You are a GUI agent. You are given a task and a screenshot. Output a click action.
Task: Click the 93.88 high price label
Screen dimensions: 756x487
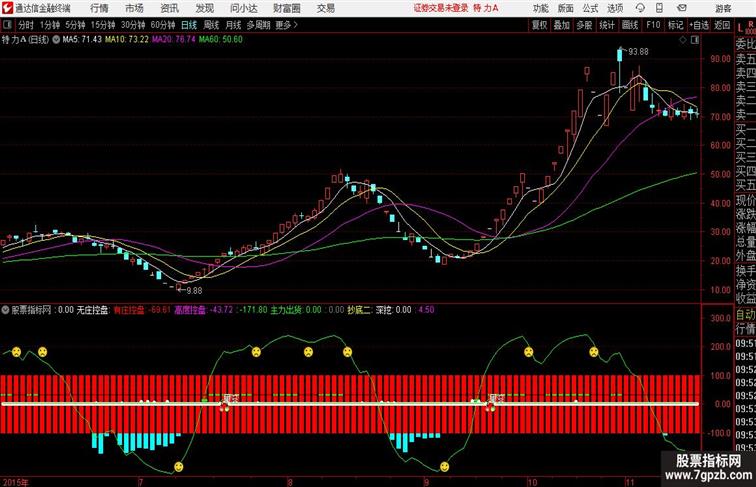pyautogui.click(x=638, y=52)
